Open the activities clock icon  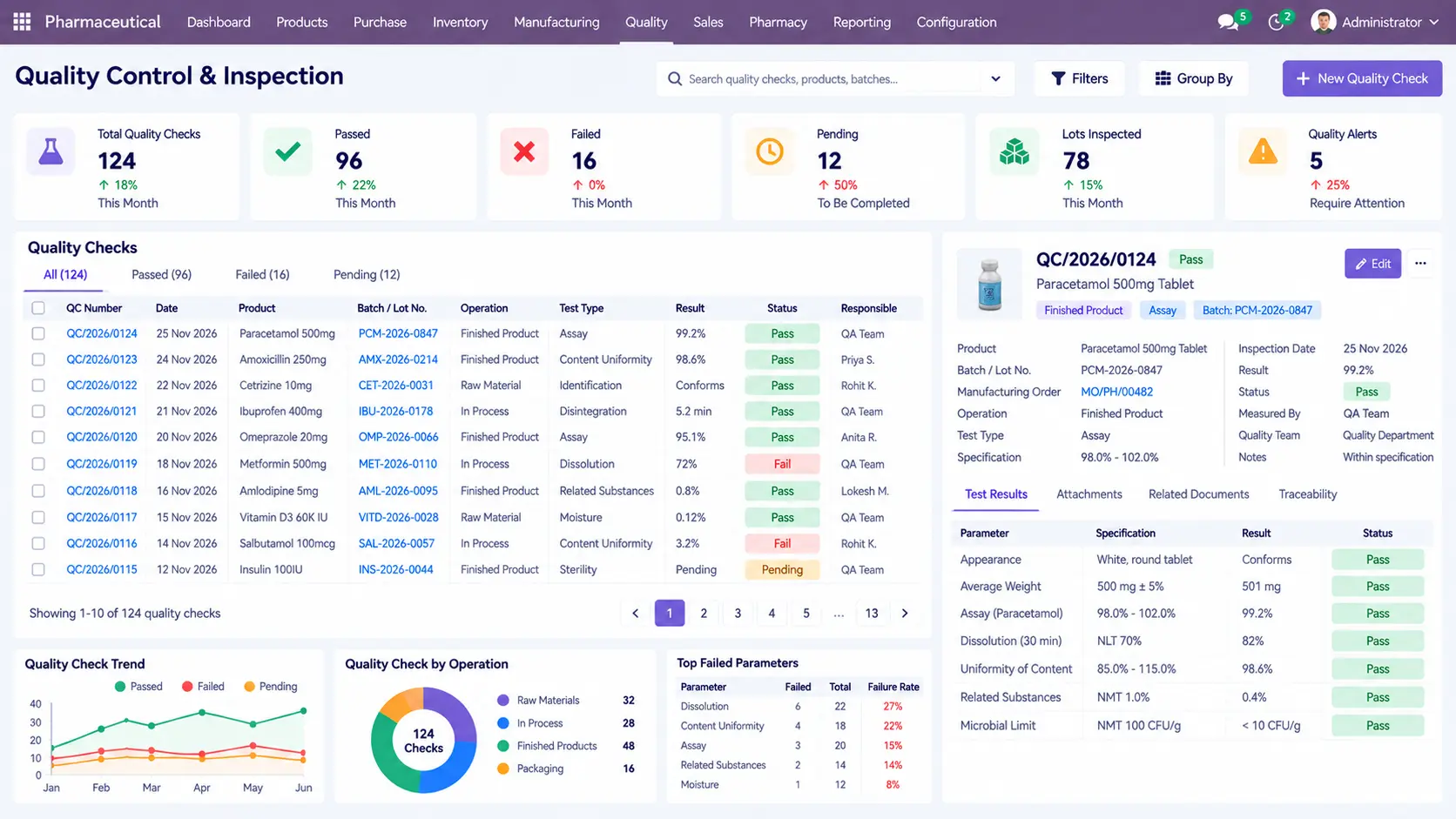click(x=1276, y=23)
